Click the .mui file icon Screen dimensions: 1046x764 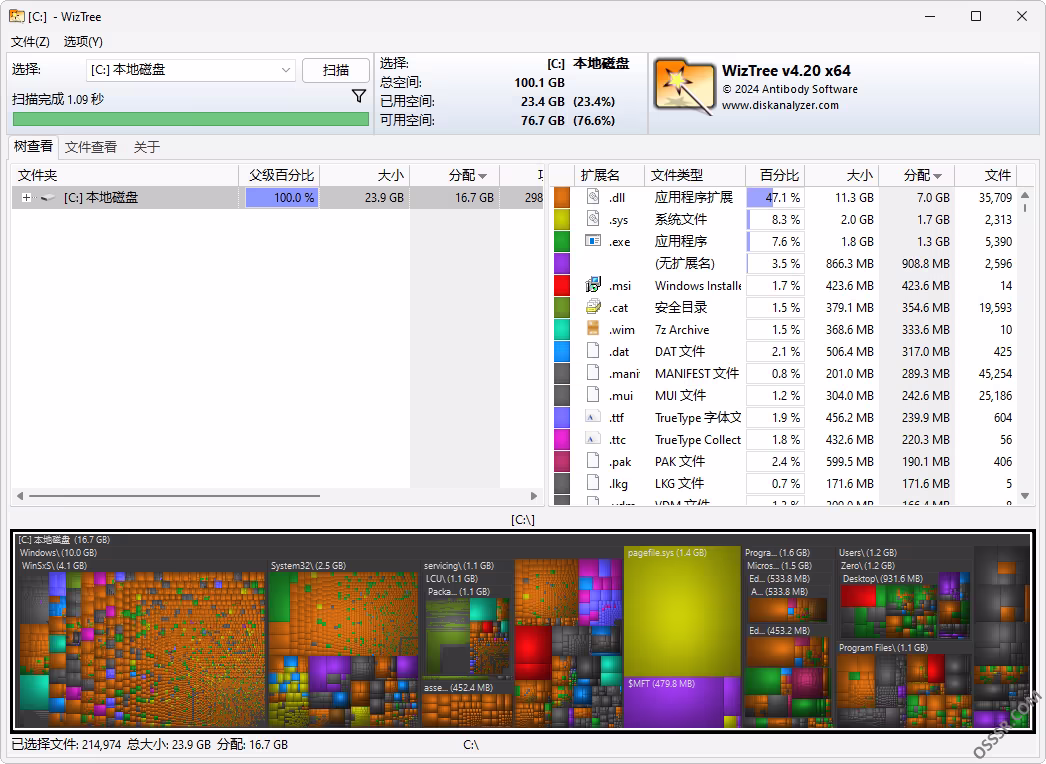(x=593, y=394)
